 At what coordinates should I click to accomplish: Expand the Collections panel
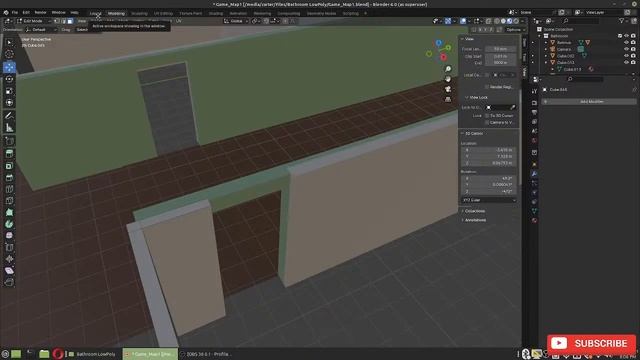473,211
